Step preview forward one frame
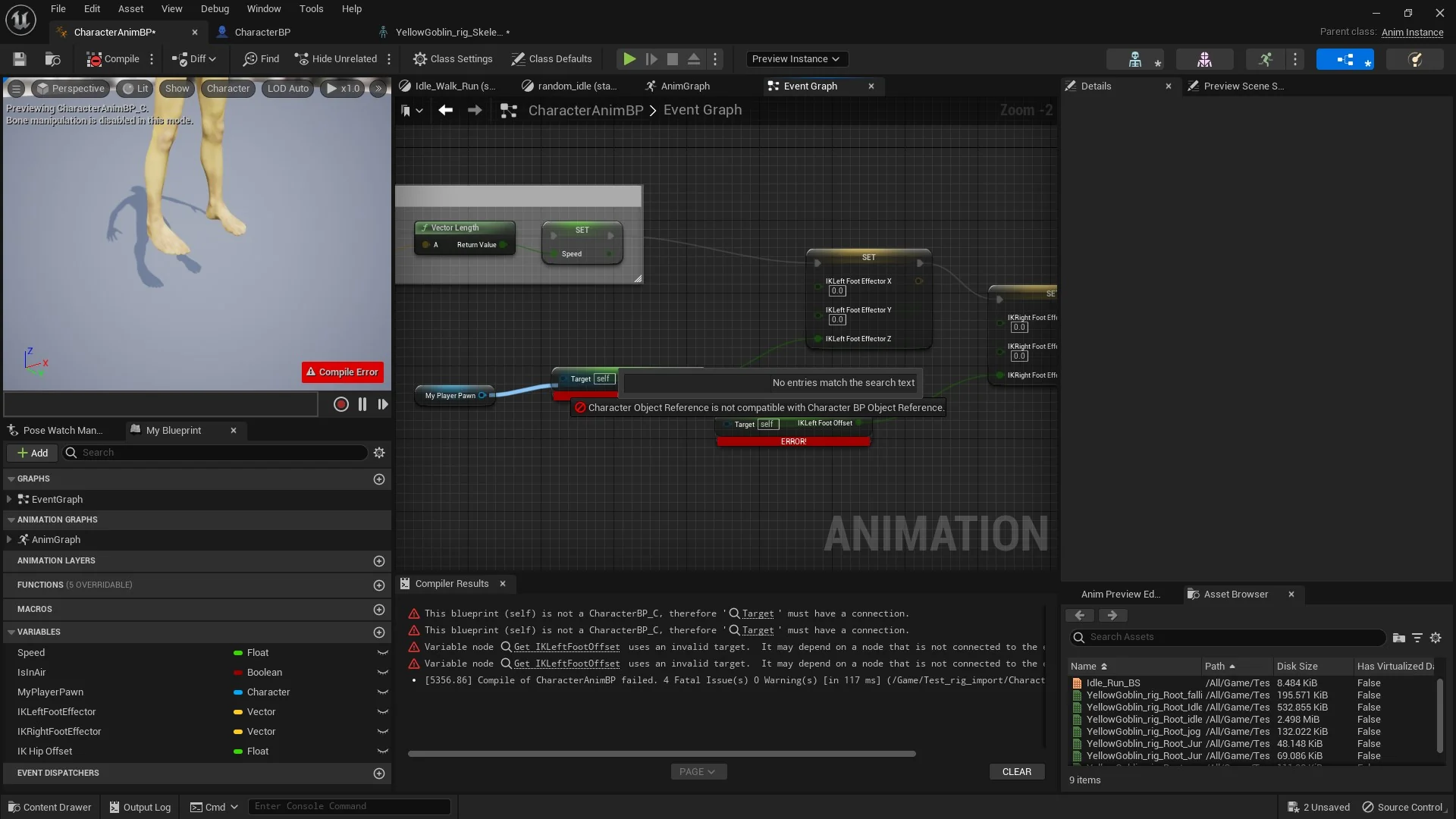This screenshot has height=819, width=1456. (x=383, y=405)
